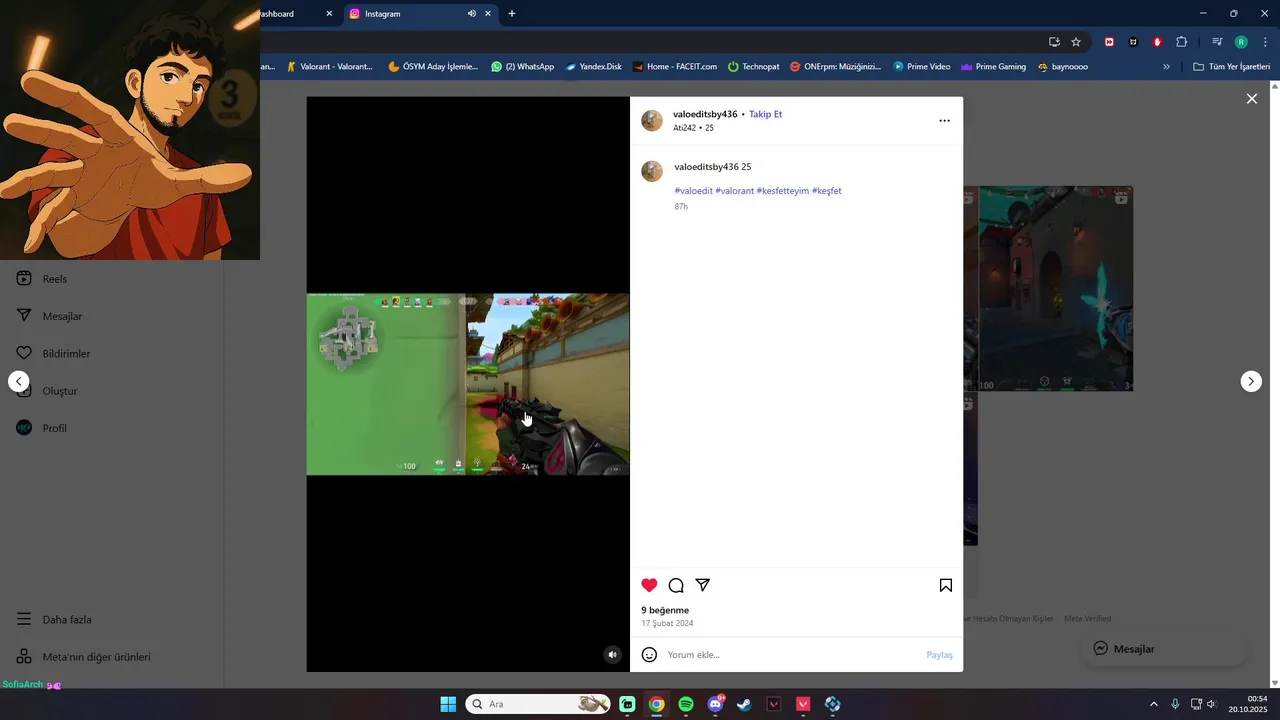This screenshot has width=1280, height=720.
Task: Toggle the video mute speaker button
Action: 613,654
